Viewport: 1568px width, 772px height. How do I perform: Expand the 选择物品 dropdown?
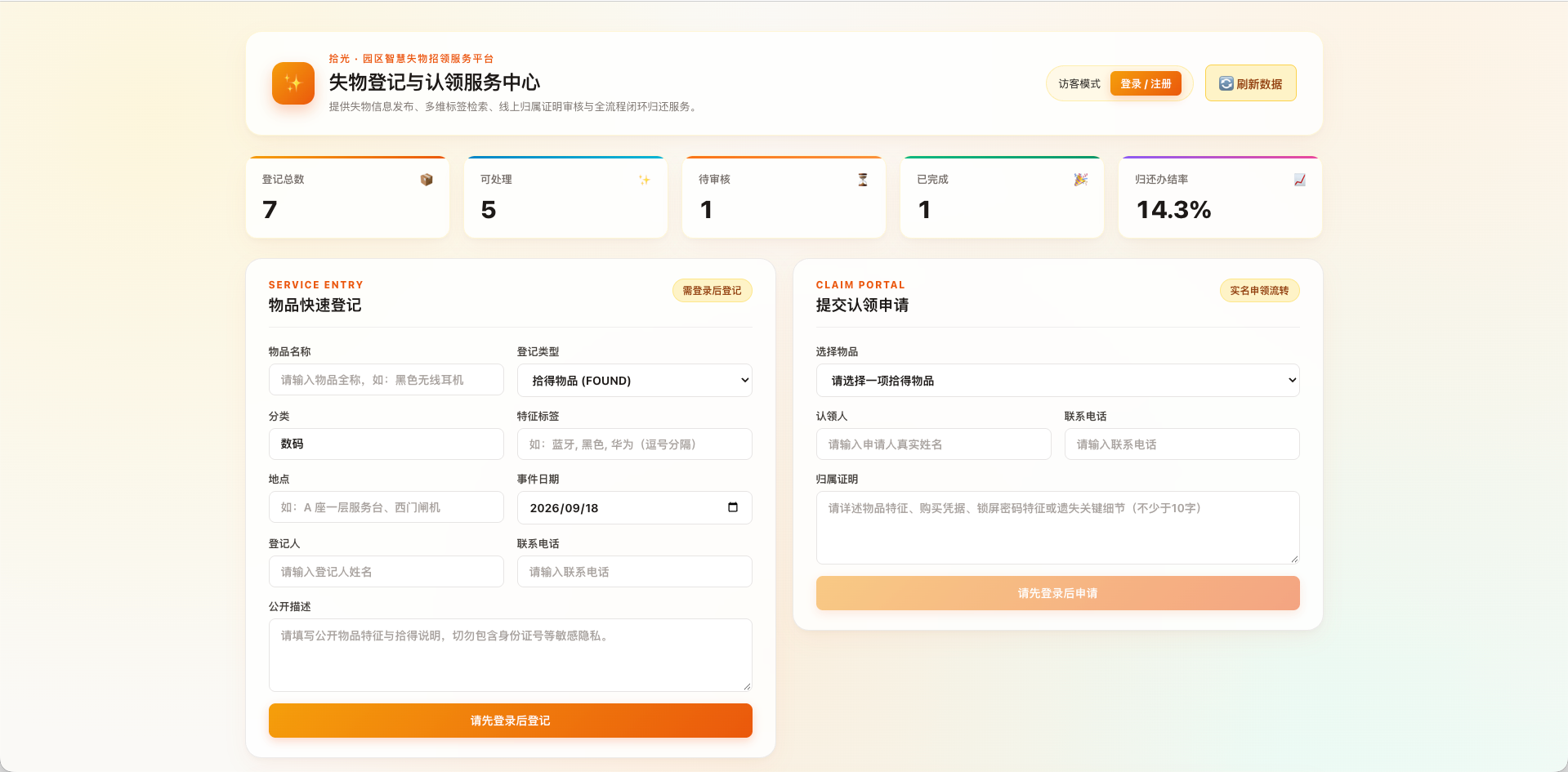(1058, 381)
